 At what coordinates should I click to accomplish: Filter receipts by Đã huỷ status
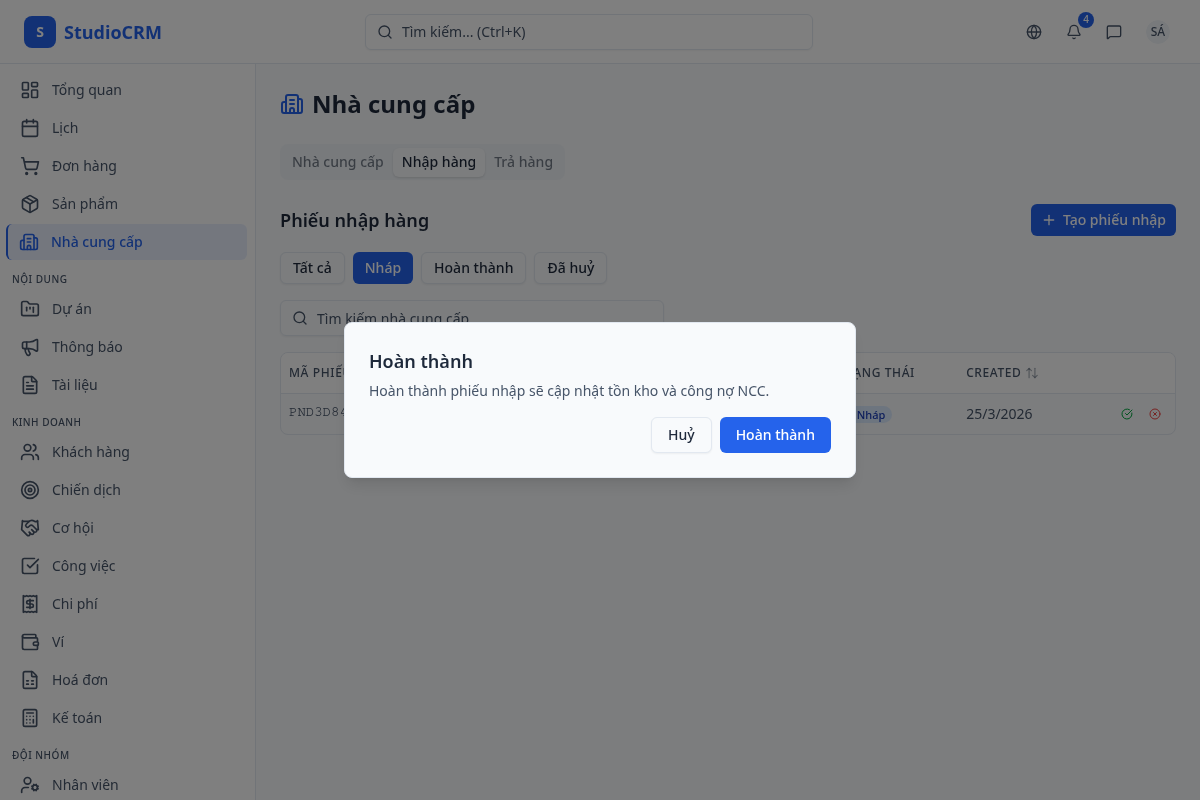(x=570, y=268)
